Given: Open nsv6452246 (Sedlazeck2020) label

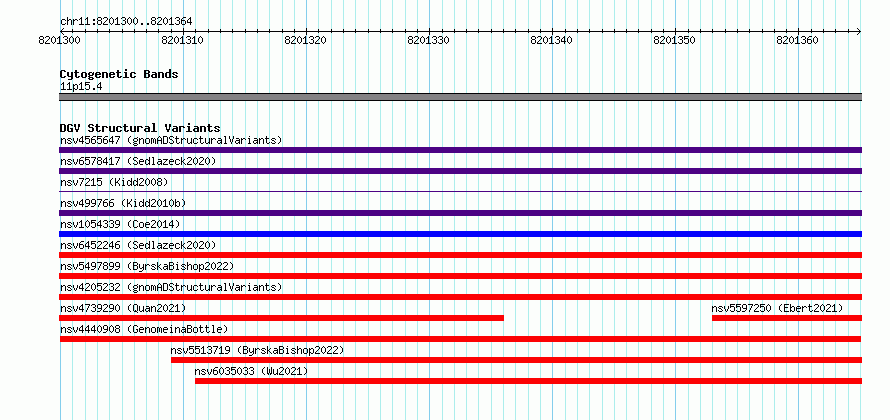Looking at the screenshot, I should click(x=138, y=245).
